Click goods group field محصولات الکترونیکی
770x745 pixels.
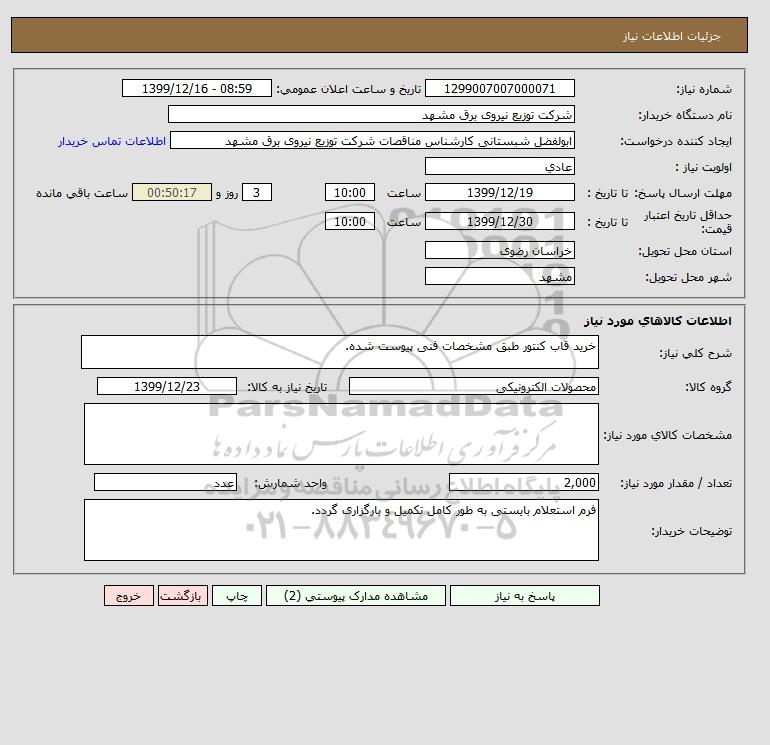(x=473, y=386)
